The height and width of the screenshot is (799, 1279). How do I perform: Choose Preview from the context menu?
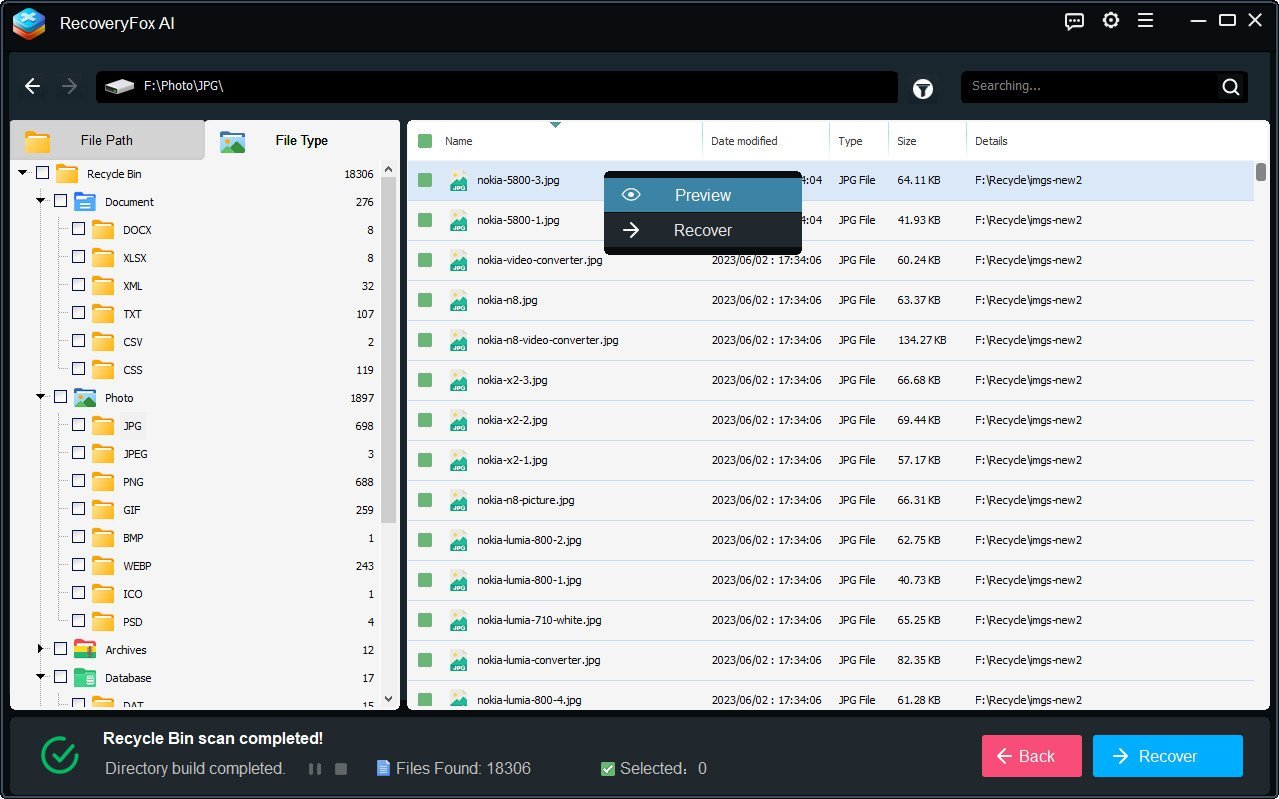pos(702,195)
